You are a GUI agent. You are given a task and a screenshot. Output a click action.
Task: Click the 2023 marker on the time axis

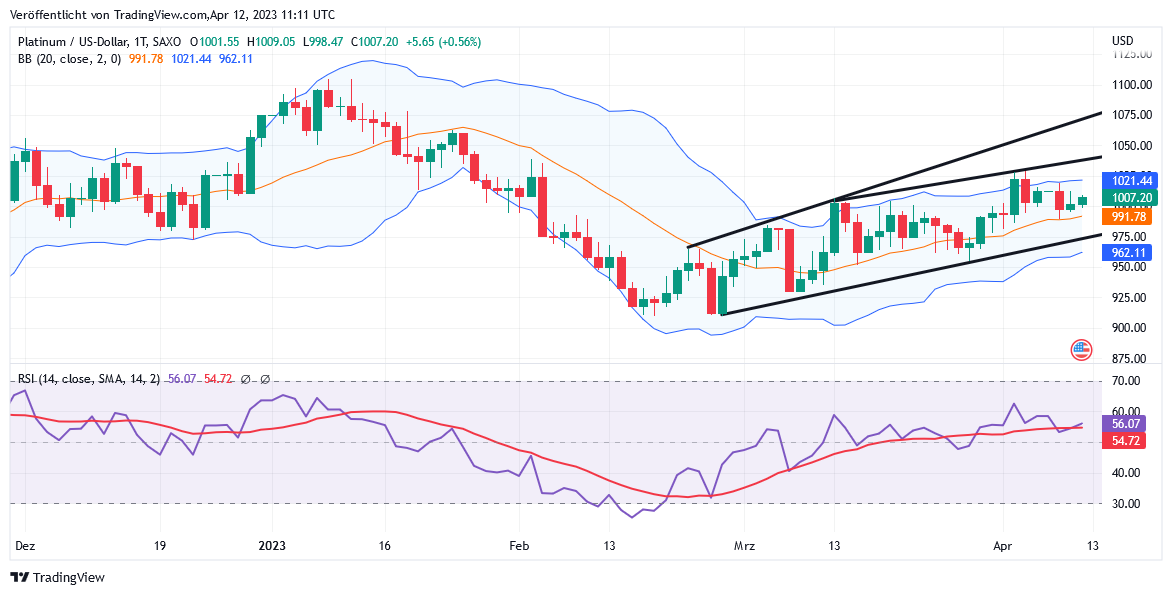(x=272, y=547)
